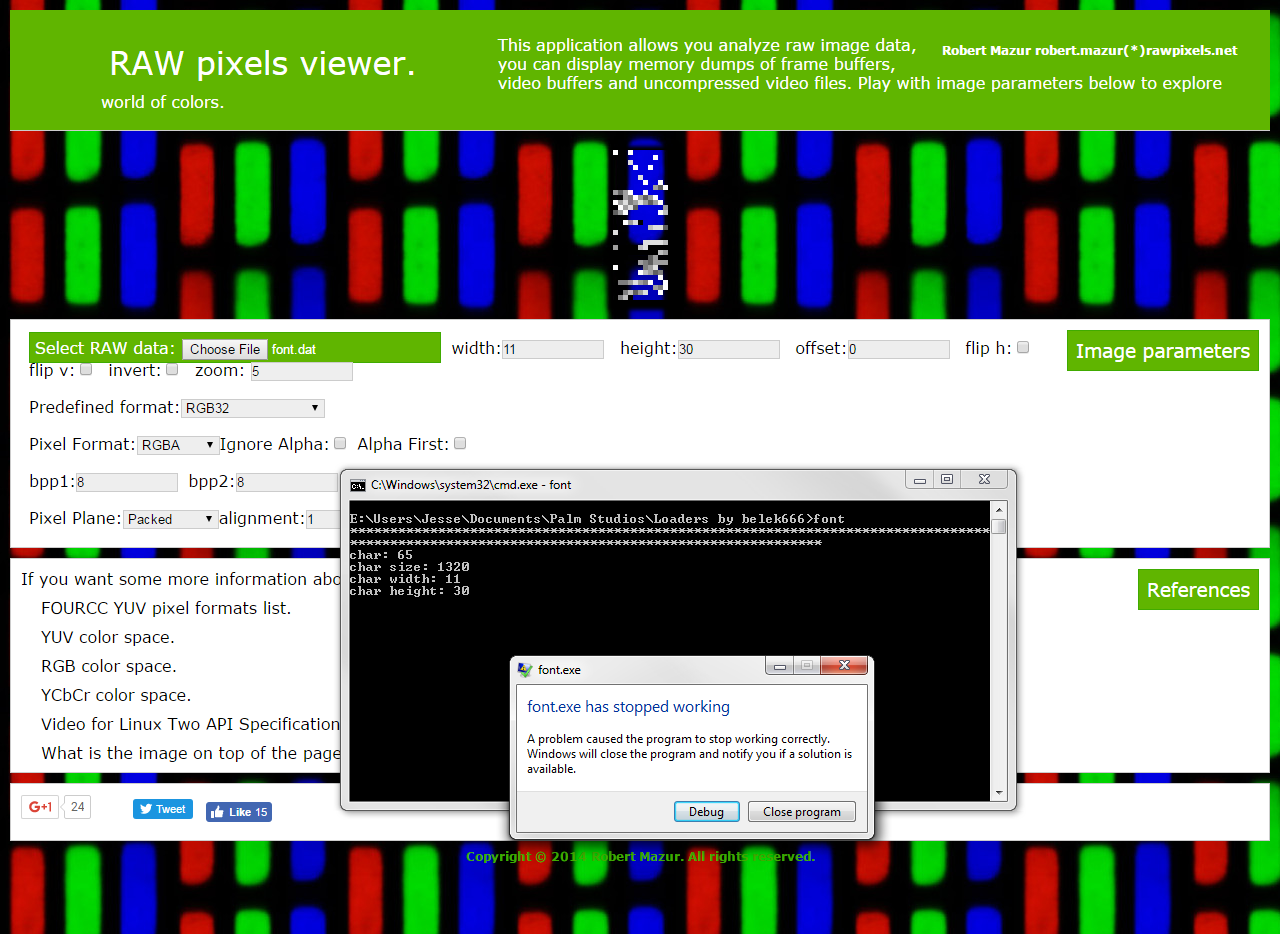Maximize the cmd.exe window

point(947,479)
